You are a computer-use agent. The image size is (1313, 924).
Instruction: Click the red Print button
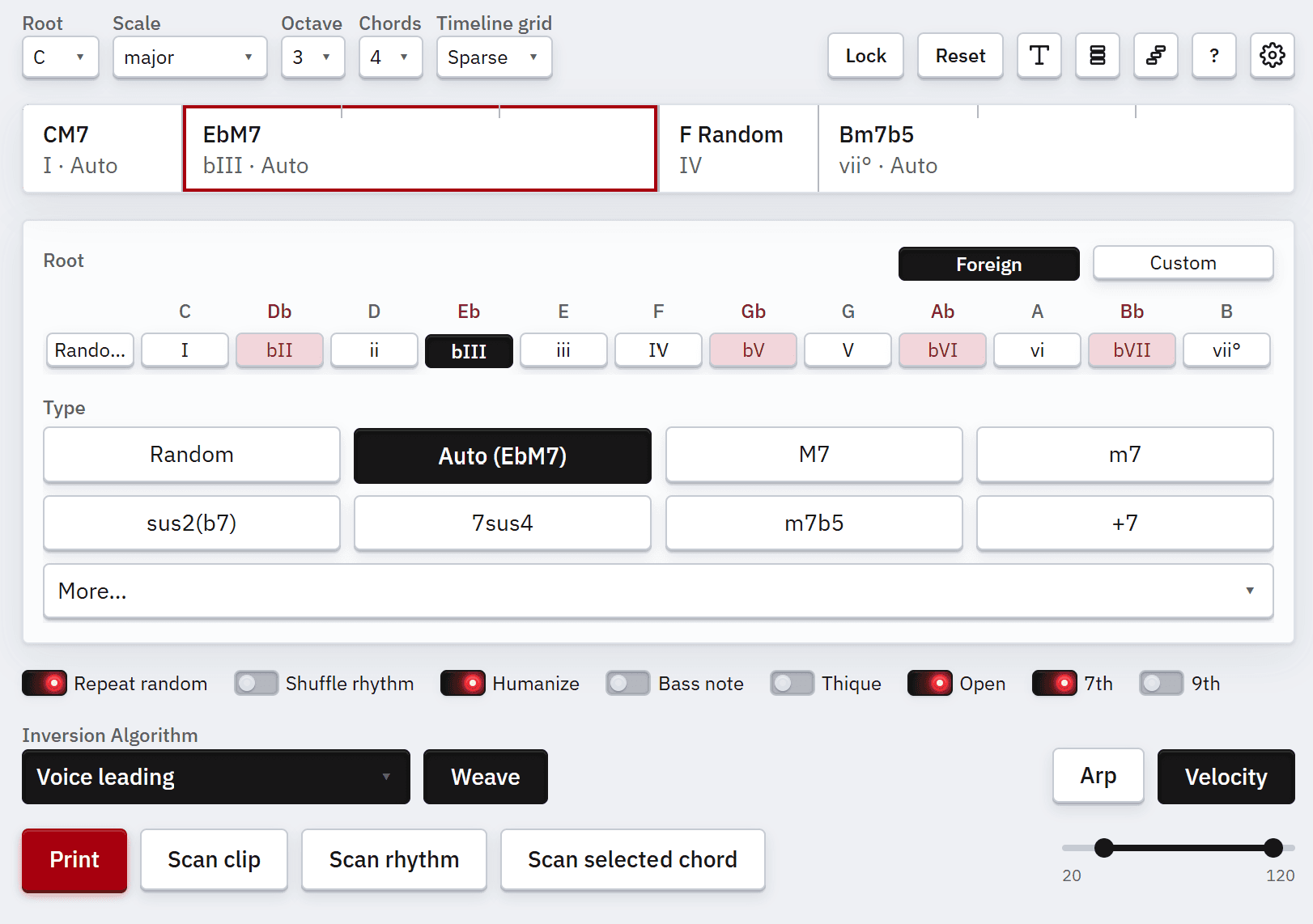[74, 860]
